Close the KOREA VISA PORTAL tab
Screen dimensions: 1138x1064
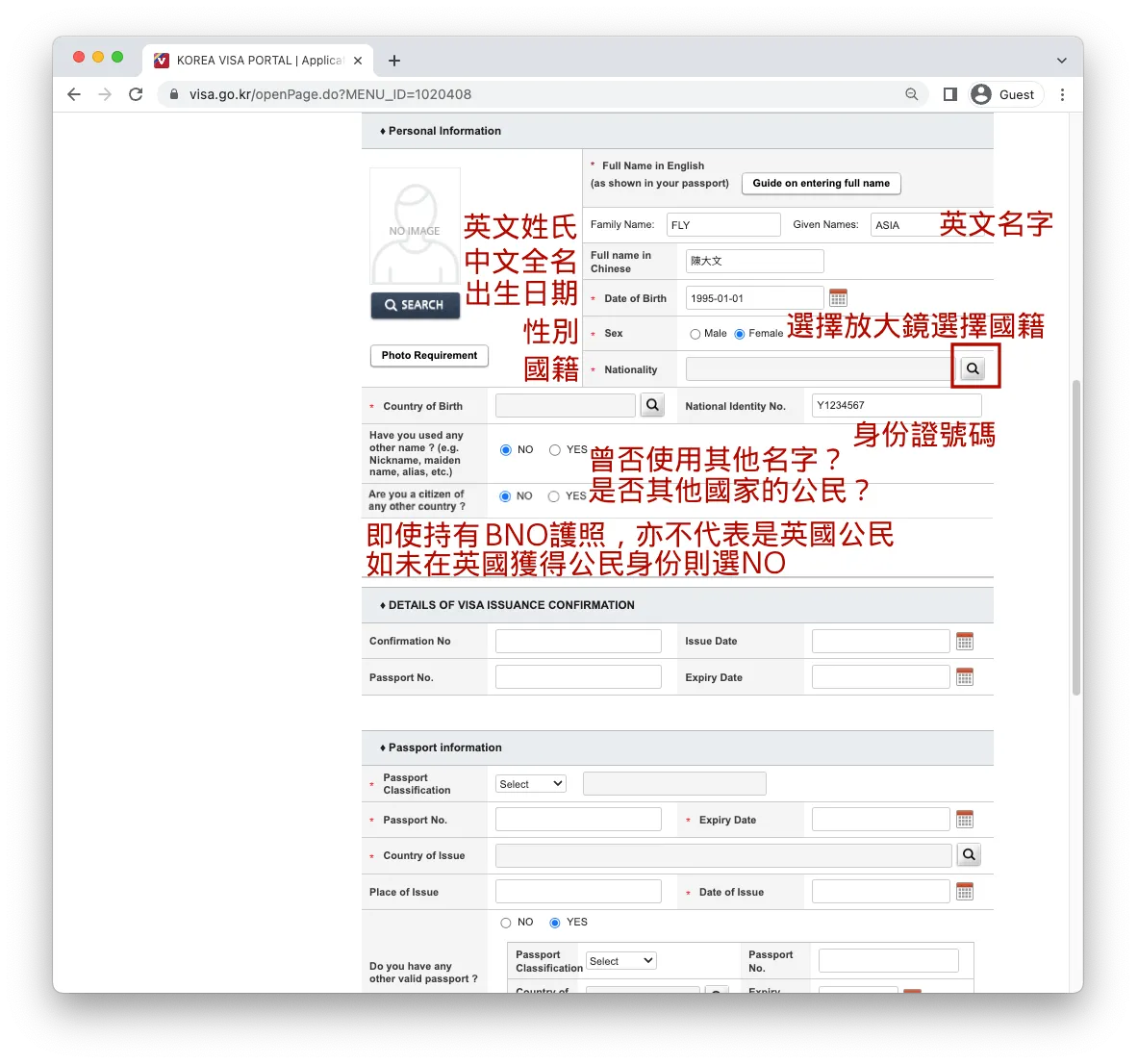click(x=358, y=61)
